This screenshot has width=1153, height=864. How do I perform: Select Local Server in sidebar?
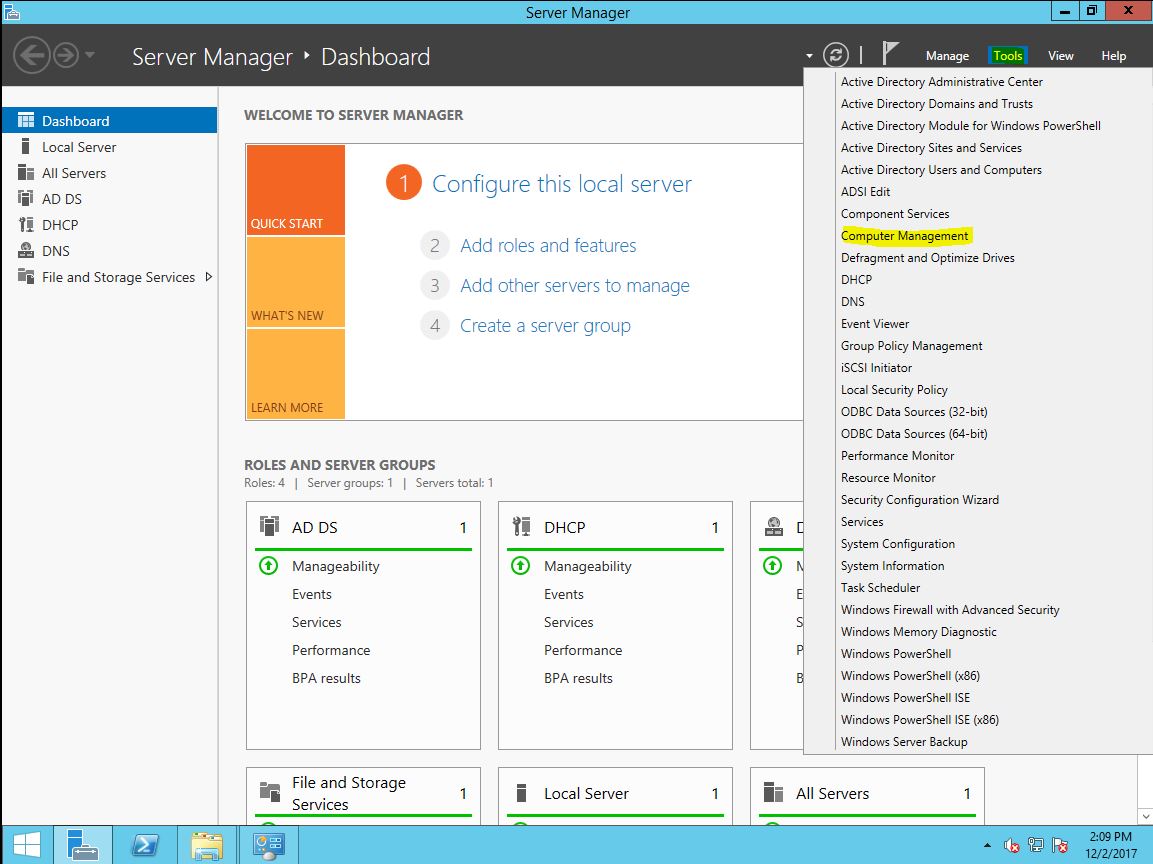(79, 147)
